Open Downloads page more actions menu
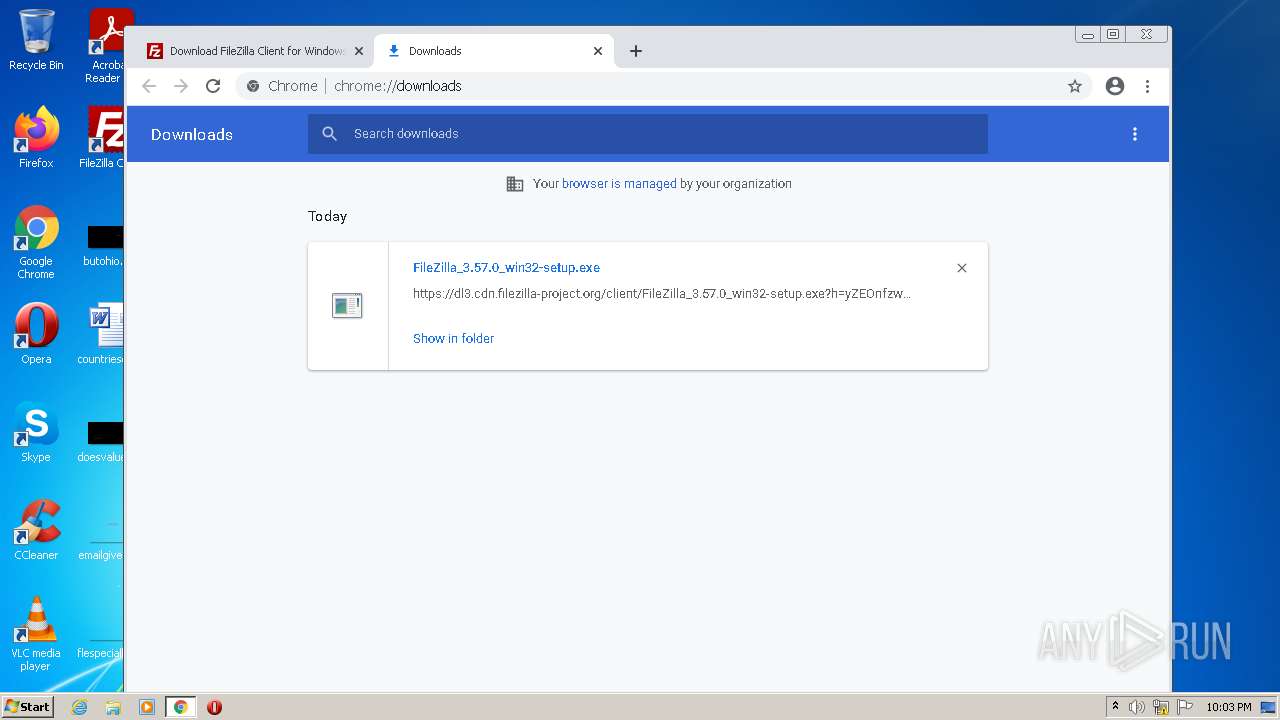 (x=1135, y=134)
